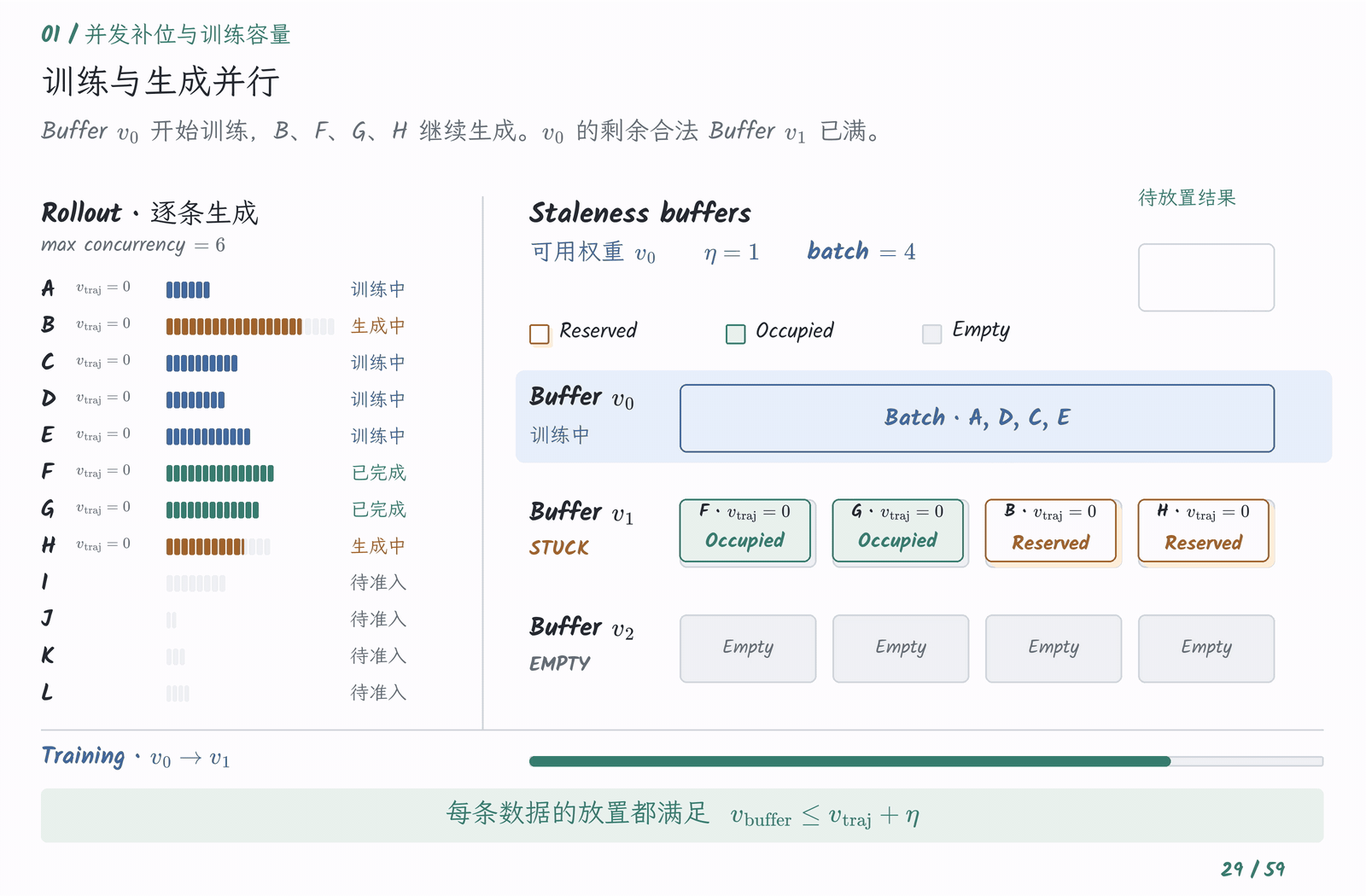Click the section title 并发补位与训练容量
Image resolution: width=1366 pixels, height=896 pixels.
click(x=188, y=35)
